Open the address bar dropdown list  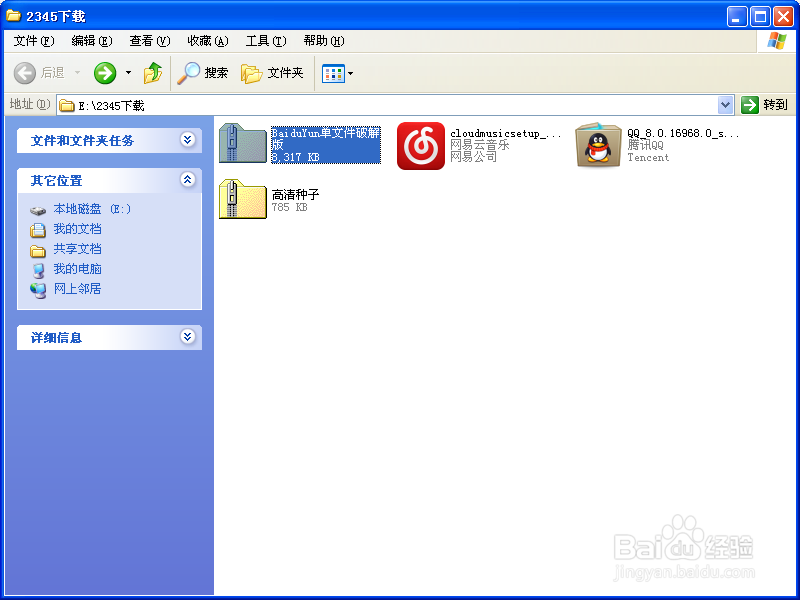(x=725, y=105)
